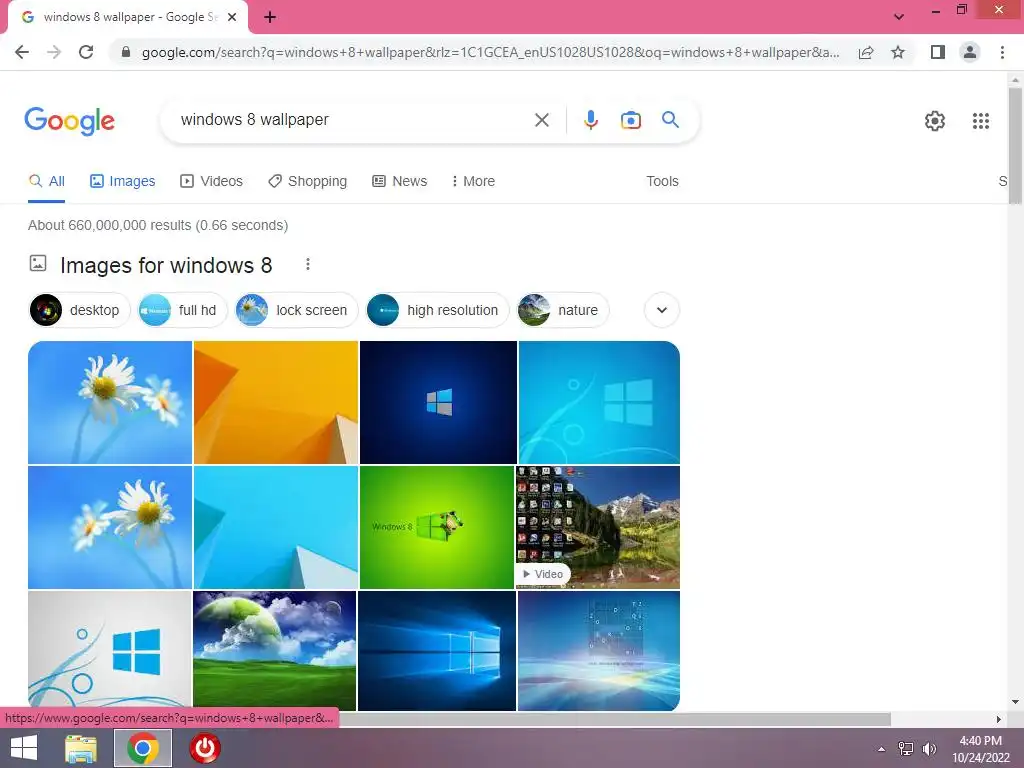Switch to the News tab
Image resolution: width=1024 pixels, height=768 pixels.
click(400, 182)
